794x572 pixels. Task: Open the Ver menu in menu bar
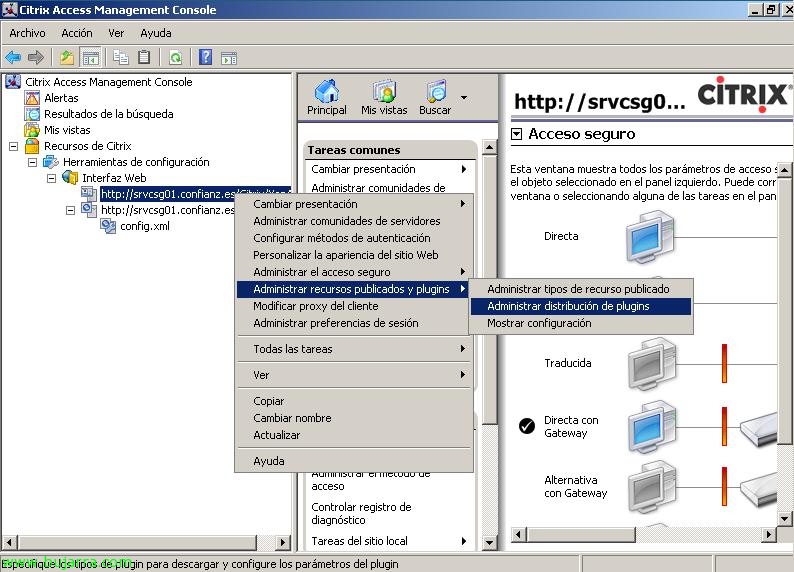116,33
